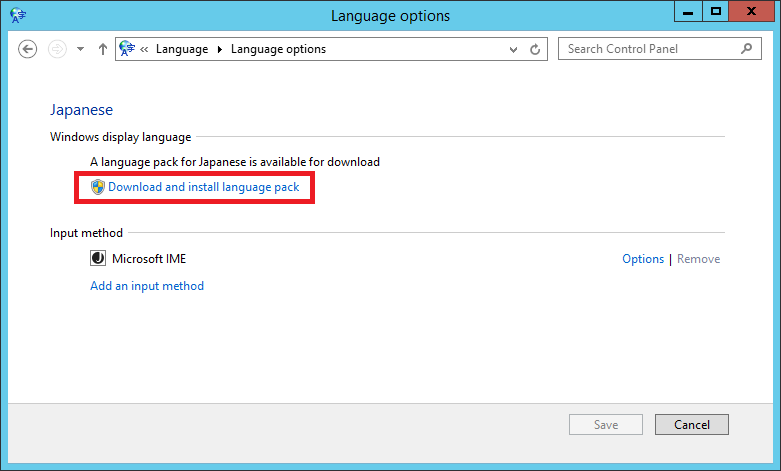781x471 pixels.
Task: Click the Japanese heading
Action: [x=81, y=110]
